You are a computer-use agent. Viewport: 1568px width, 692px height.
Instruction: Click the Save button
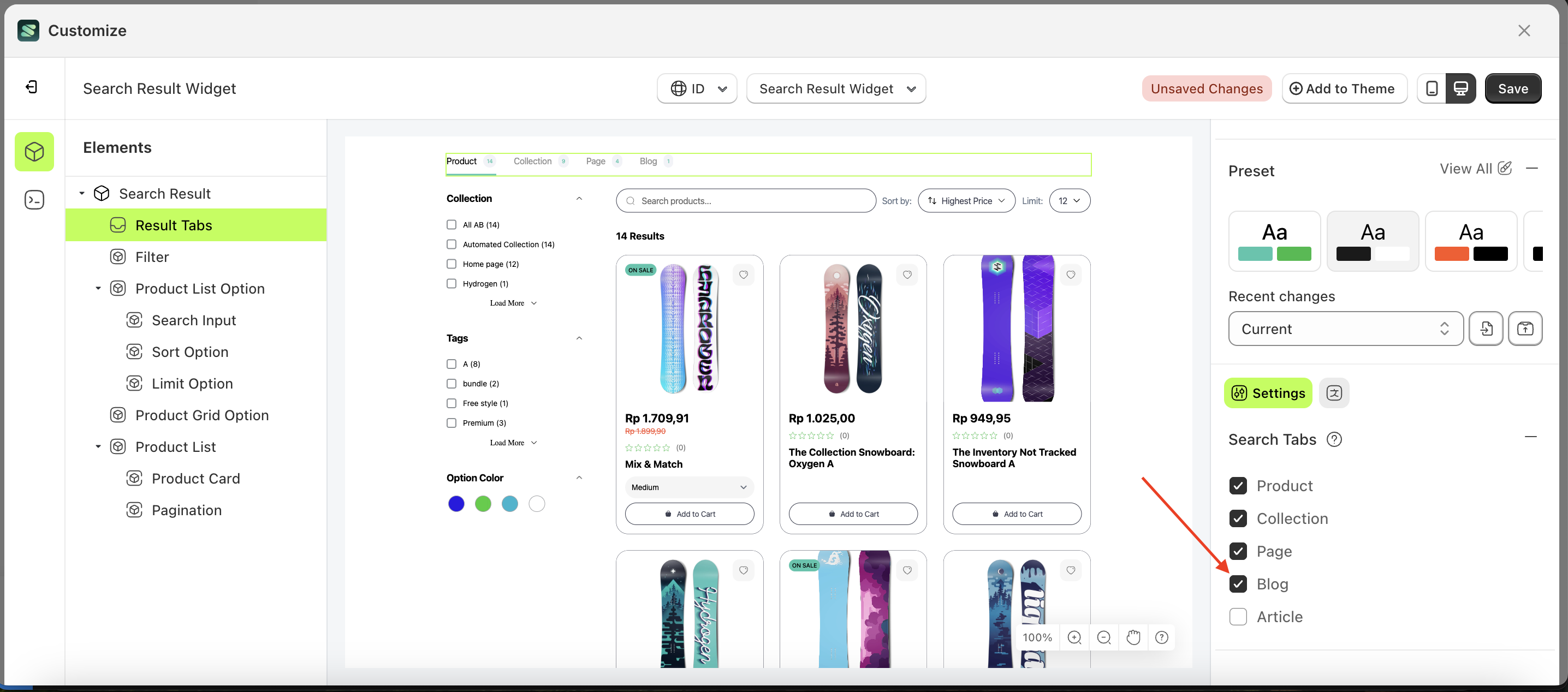click(1513, 88)
